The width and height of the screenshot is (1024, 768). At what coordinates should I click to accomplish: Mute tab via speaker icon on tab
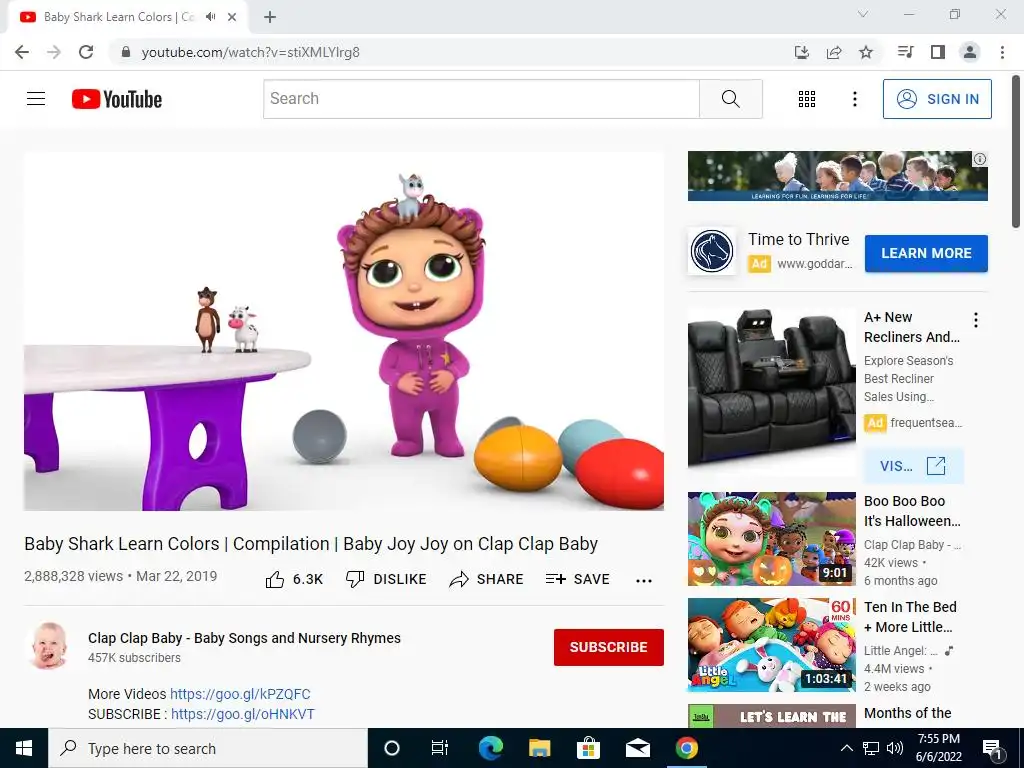click(x=210, y=17)
